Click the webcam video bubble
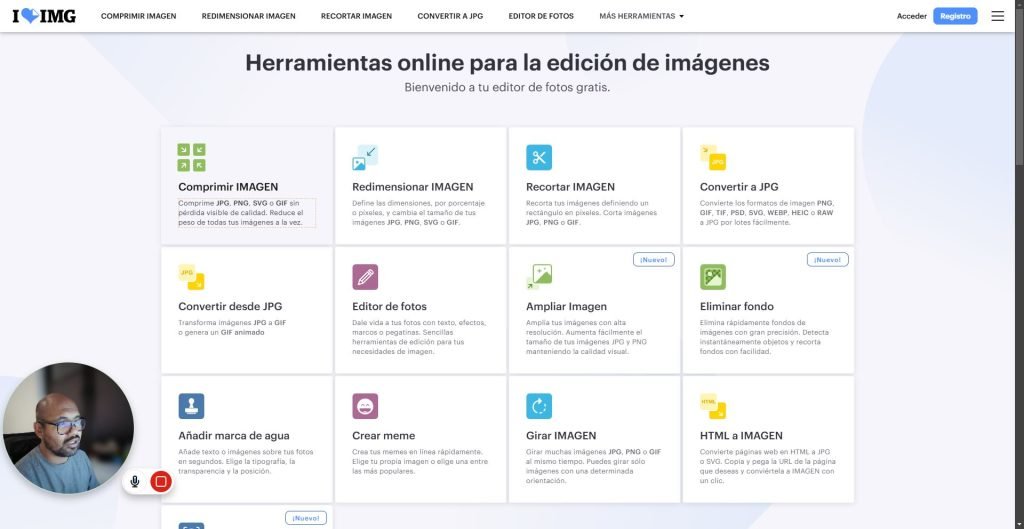Image resolution: width=1024 pixels, height=529 pixels. coord(68,428)
